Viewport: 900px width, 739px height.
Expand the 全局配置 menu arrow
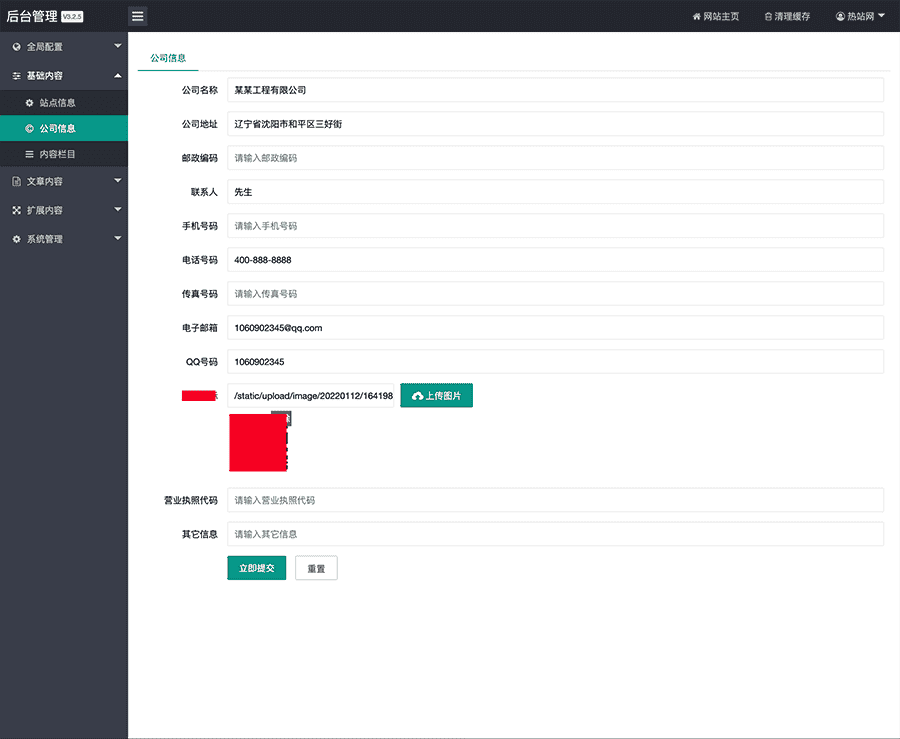118,46
